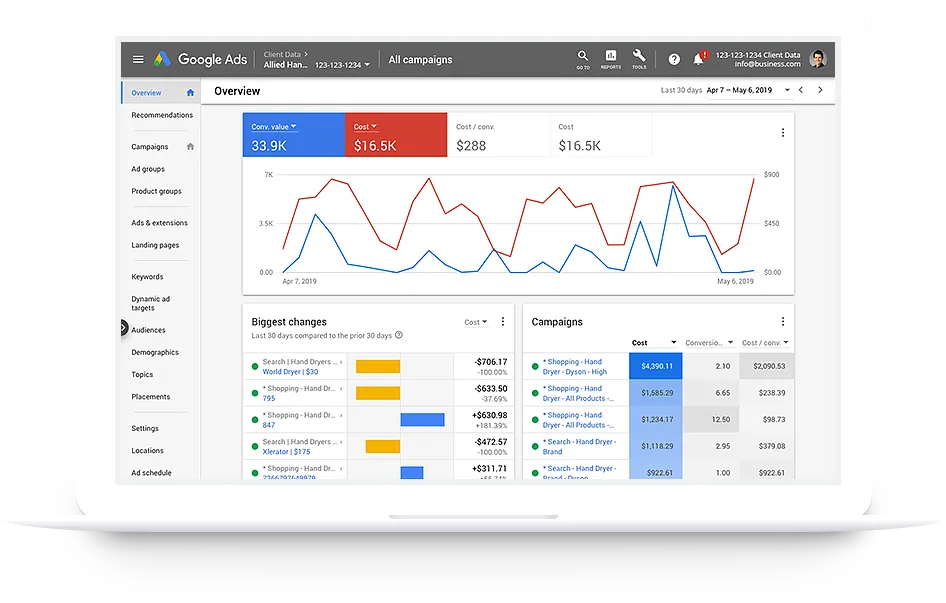Click the Help question mark icon
946x603 pixels.
coord(674,60)
